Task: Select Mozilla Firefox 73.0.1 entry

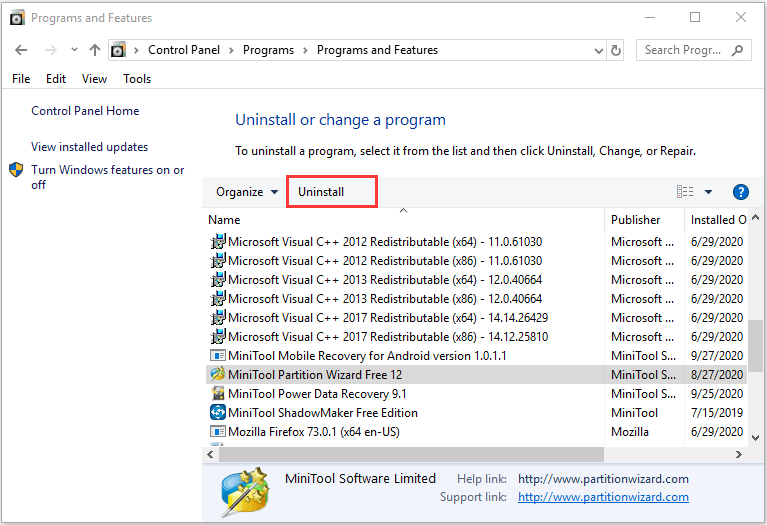Action: pos(476,432)
